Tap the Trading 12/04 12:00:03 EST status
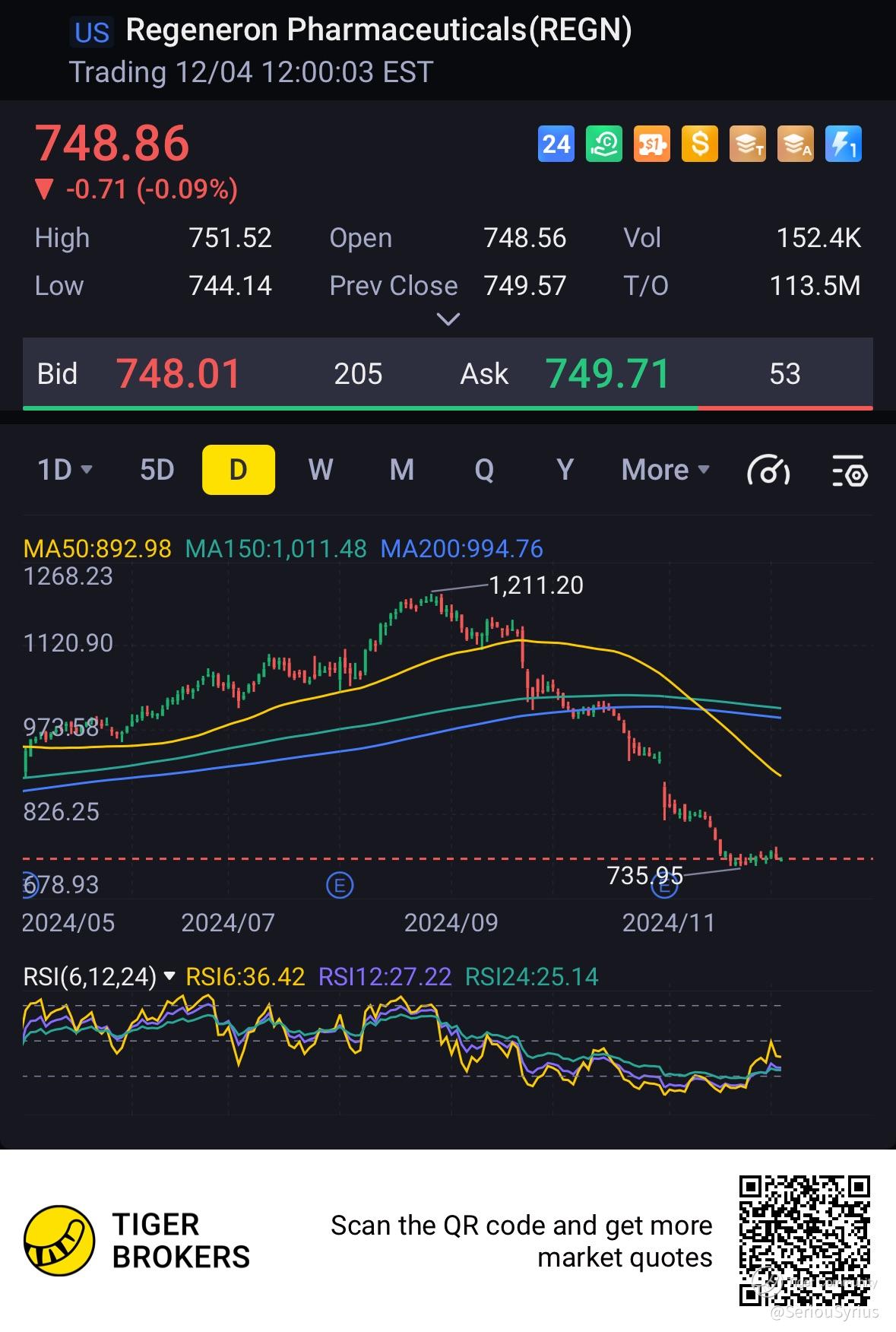896x1332 pixels. 251,72
